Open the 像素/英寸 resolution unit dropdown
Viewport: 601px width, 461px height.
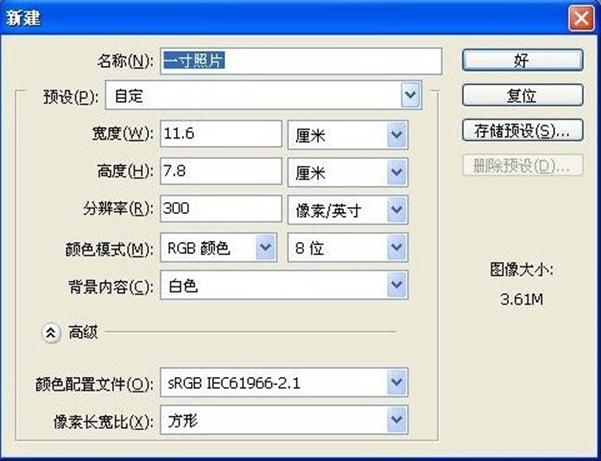click(x=348, y=210)
